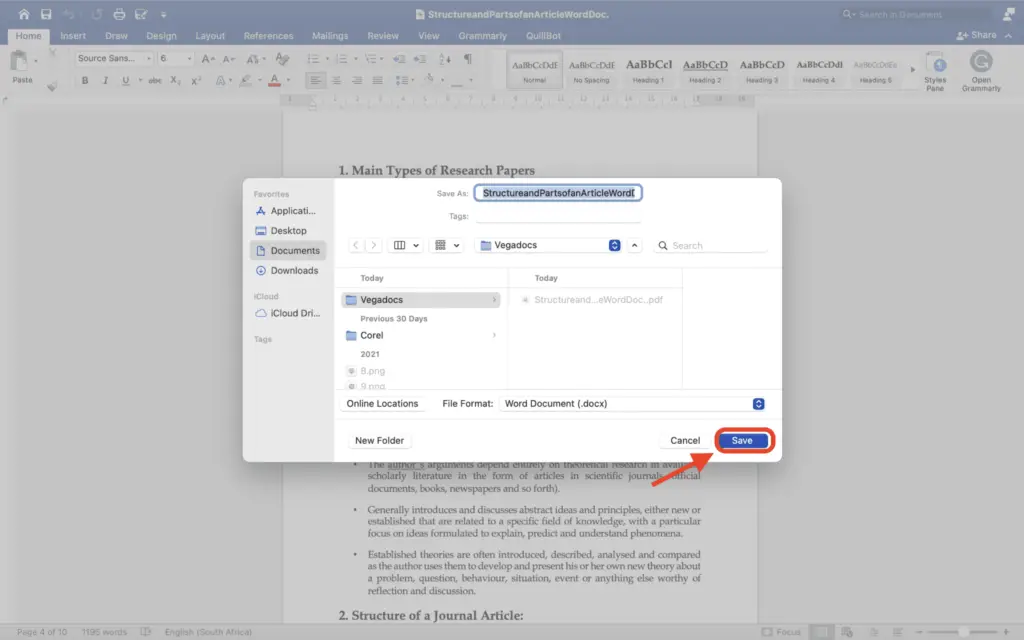Click the text effects outlined A icon
This screenshot has height=640, width=1024.
click(221, 80)
